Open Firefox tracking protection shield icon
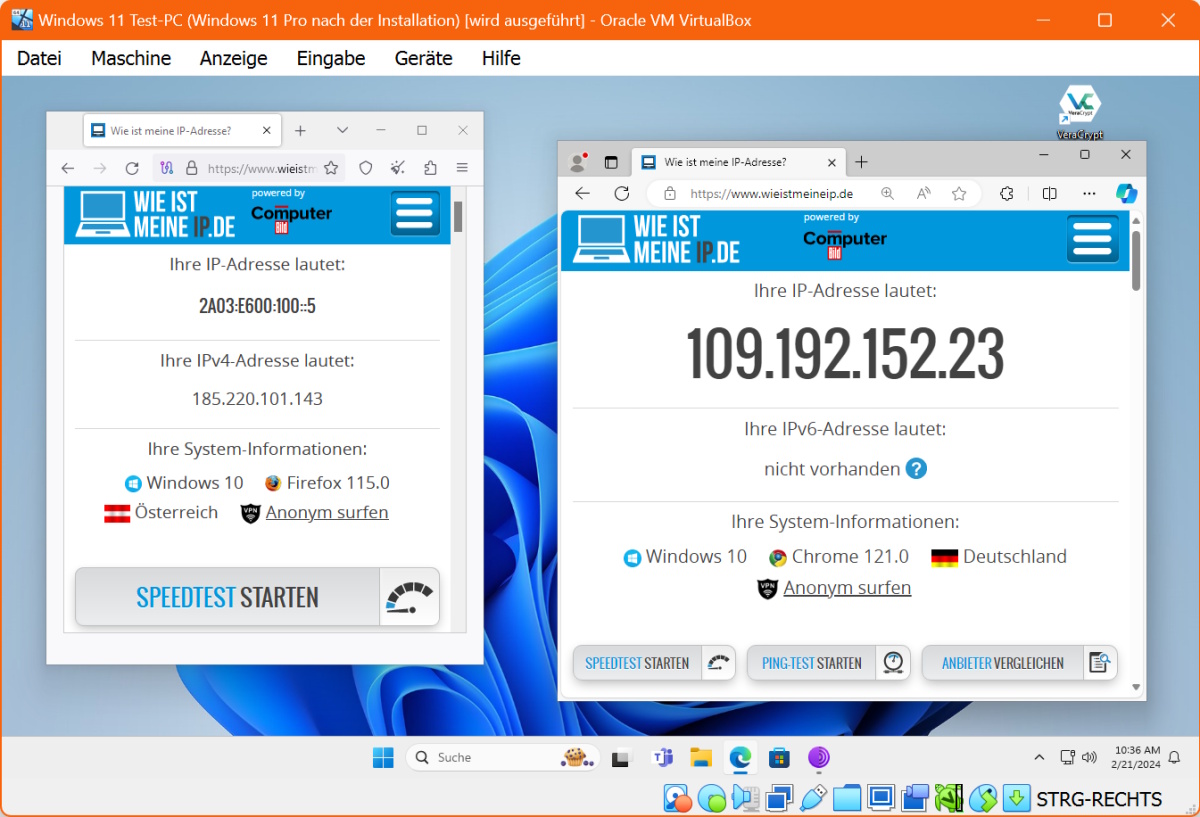Screen dimensions: 1200x817 pyautogui.click(x=366, y=168)
